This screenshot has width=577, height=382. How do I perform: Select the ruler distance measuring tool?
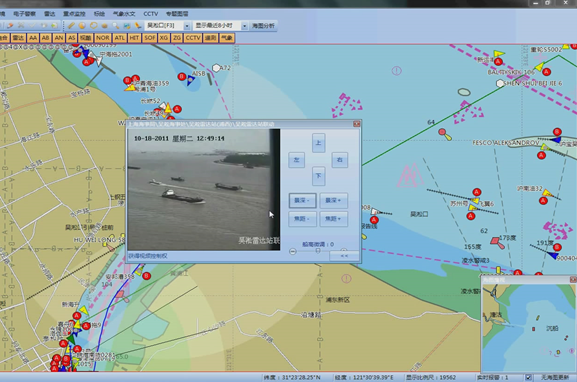point(71,25)
